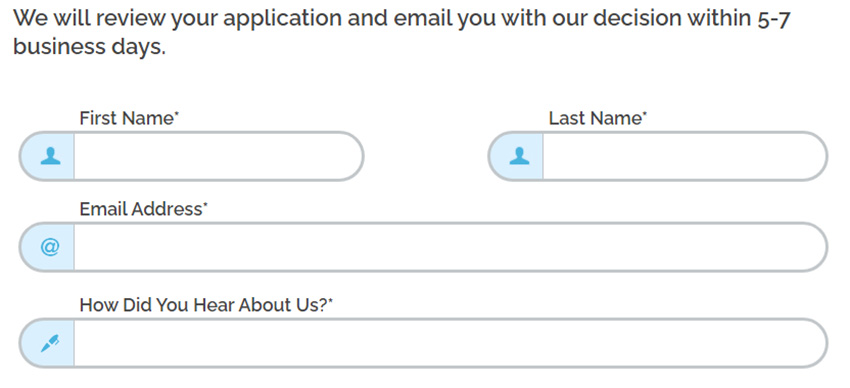The height and width of the screenshot is (388, 850).
Task: Click the '5-7' text in the notice
Action: [x=772, y=19]
